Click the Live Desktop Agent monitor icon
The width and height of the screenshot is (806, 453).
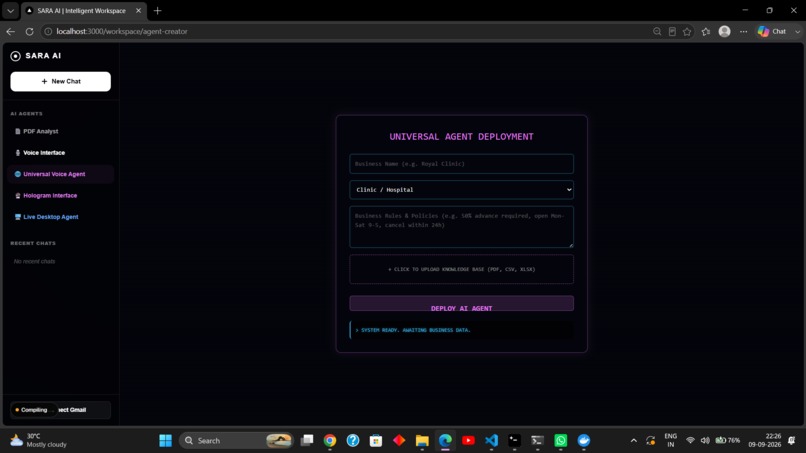(x=17, y=217)
